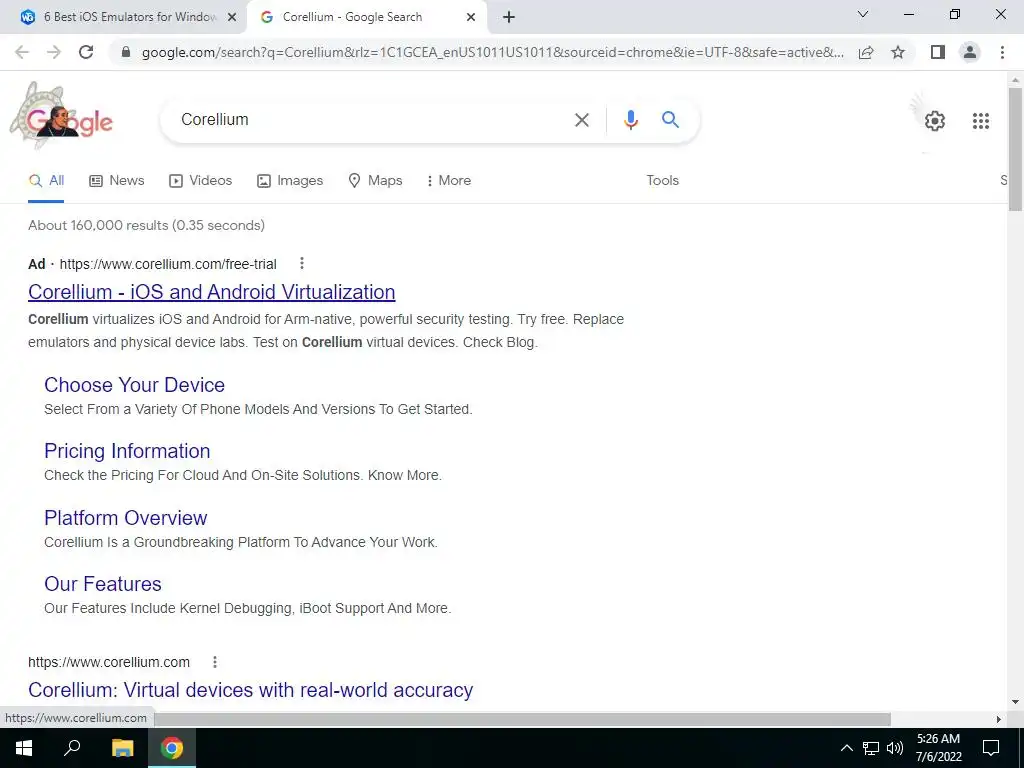Share this page using the share icon

click(866, 52)
